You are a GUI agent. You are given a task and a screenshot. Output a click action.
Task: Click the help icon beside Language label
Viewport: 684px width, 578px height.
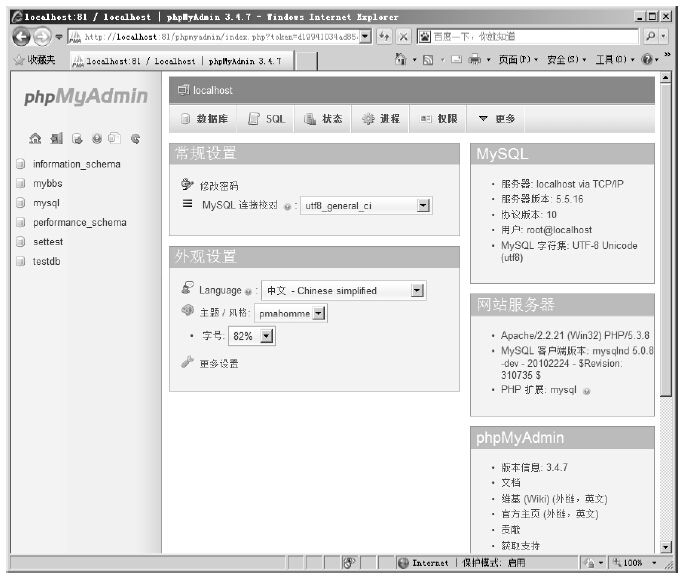(248, 292)
